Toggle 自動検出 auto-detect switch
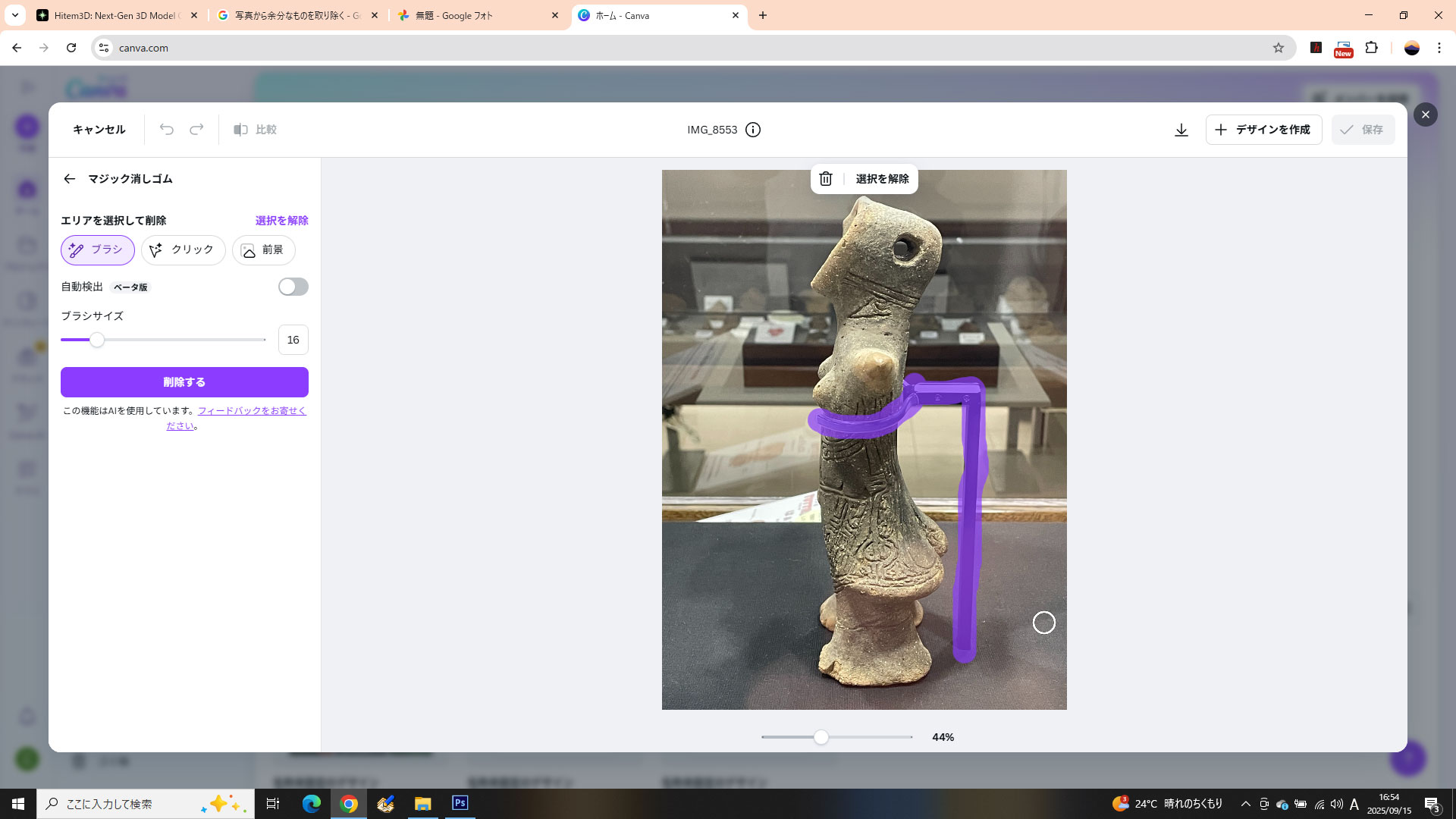Screen dimensions: 1456x819 click(x=293, y=287)
